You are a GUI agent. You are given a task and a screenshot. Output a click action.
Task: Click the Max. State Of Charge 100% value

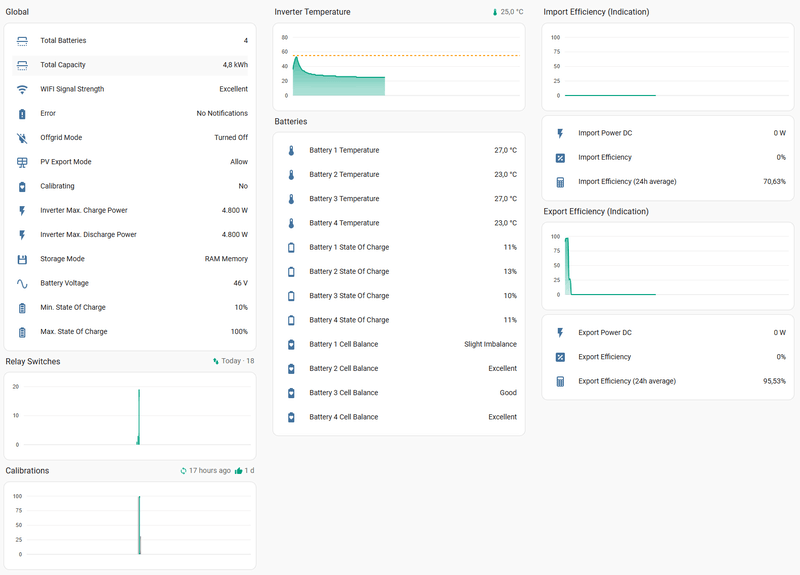pos(239,331)
